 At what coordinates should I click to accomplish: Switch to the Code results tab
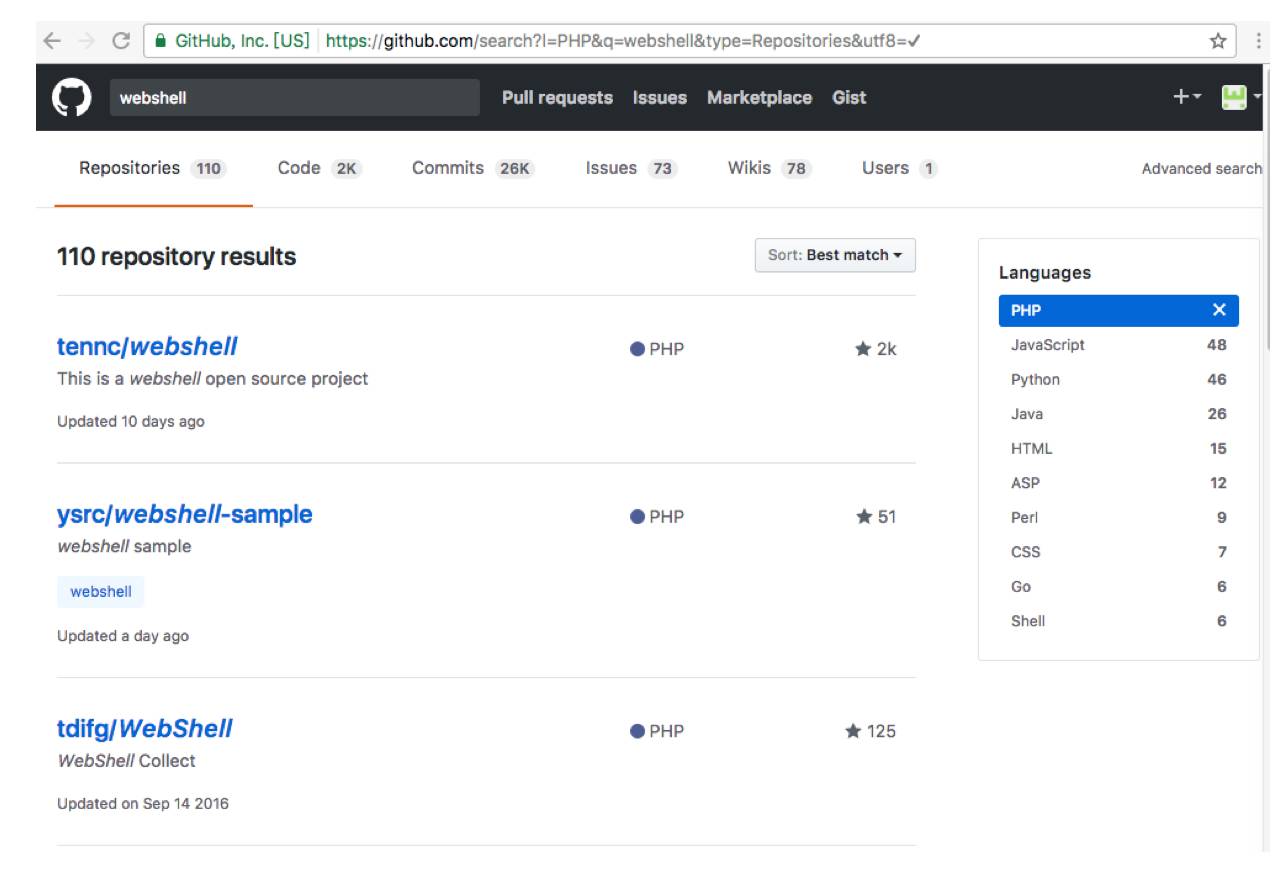point(319,169)
